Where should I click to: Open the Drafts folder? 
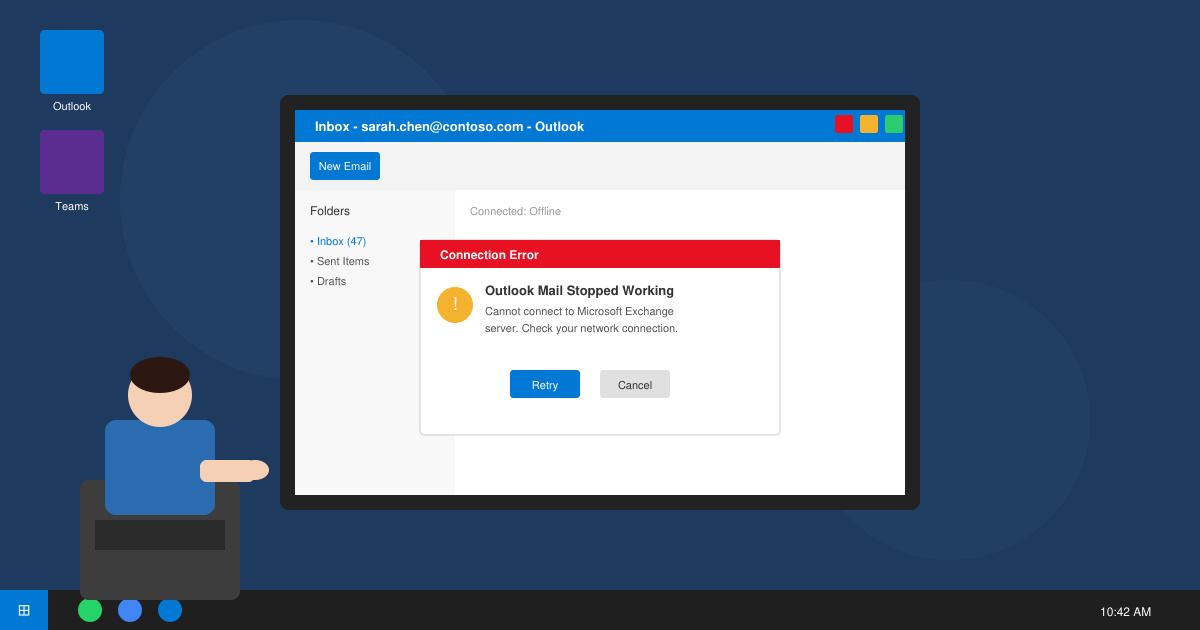tap(328, 281)
